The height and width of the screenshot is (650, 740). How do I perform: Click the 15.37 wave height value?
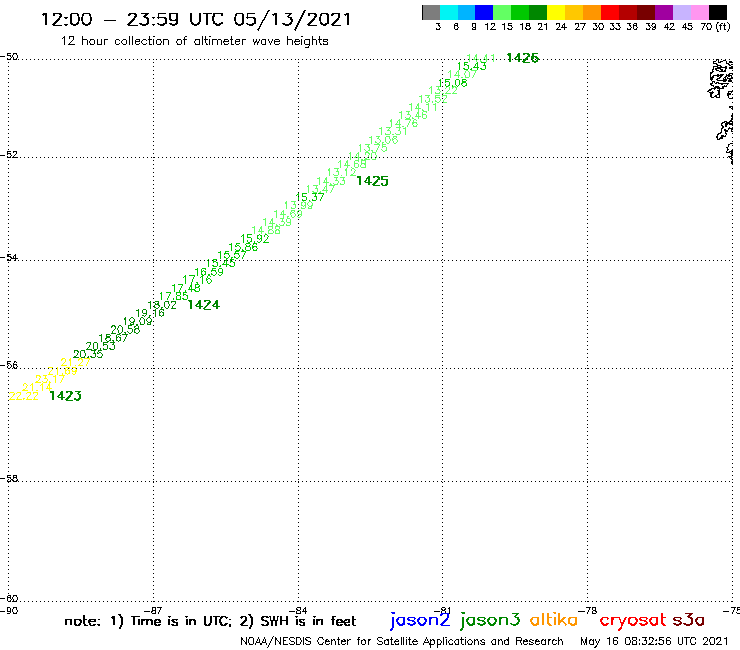[x=310, y=197]
